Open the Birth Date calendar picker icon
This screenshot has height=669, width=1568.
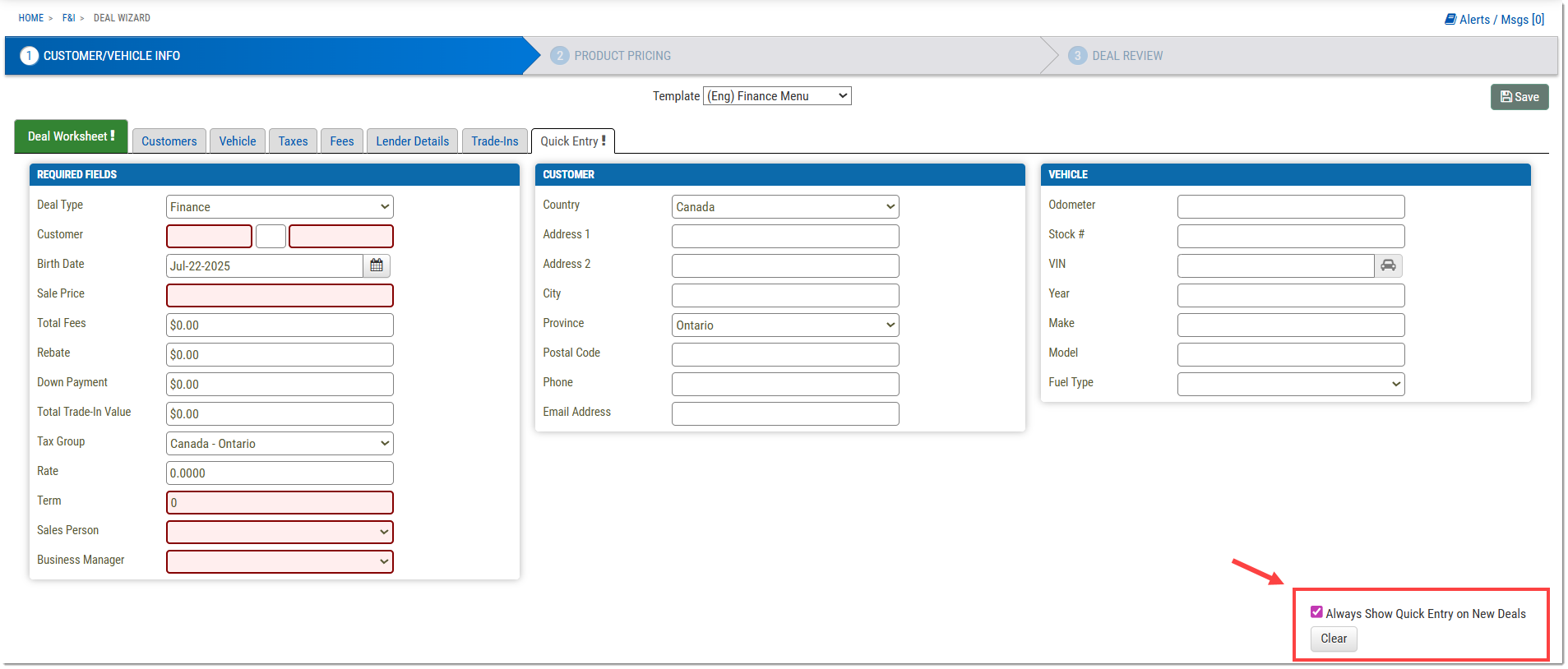[x=377, y=265]
